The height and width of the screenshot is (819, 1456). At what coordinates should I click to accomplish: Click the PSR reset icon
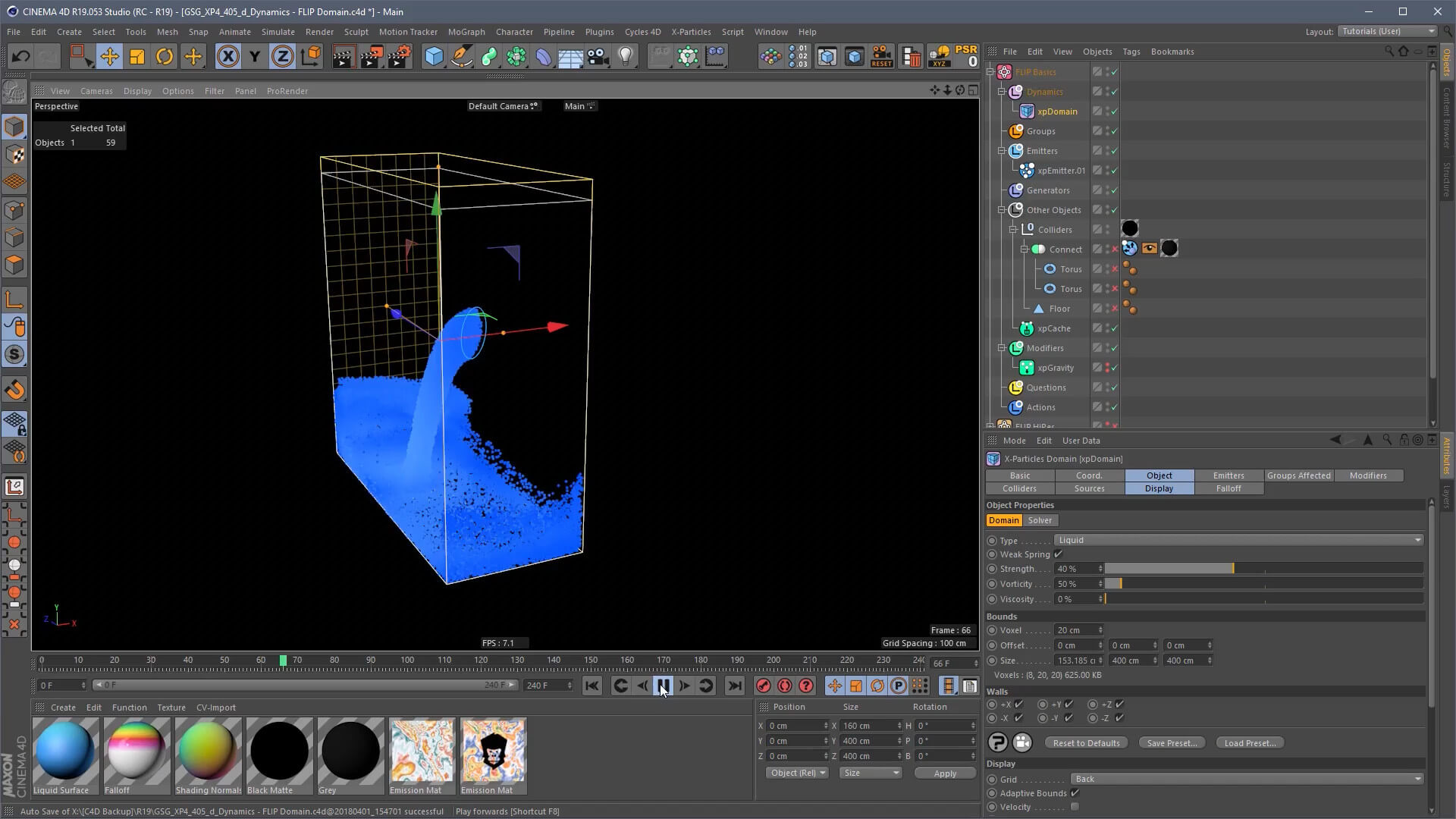tap(966, 56)
